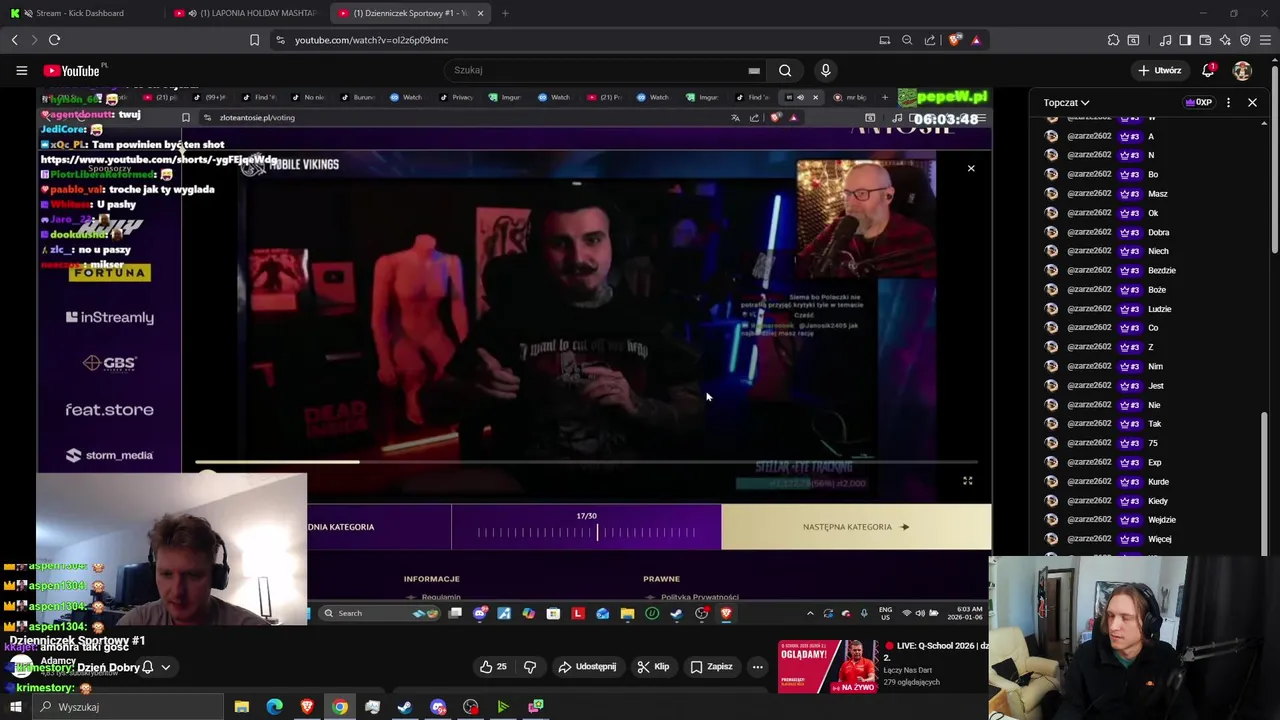Click the Udostępnij share button
The height and width of the screenshot is (720, 1280).
(587, 667)
